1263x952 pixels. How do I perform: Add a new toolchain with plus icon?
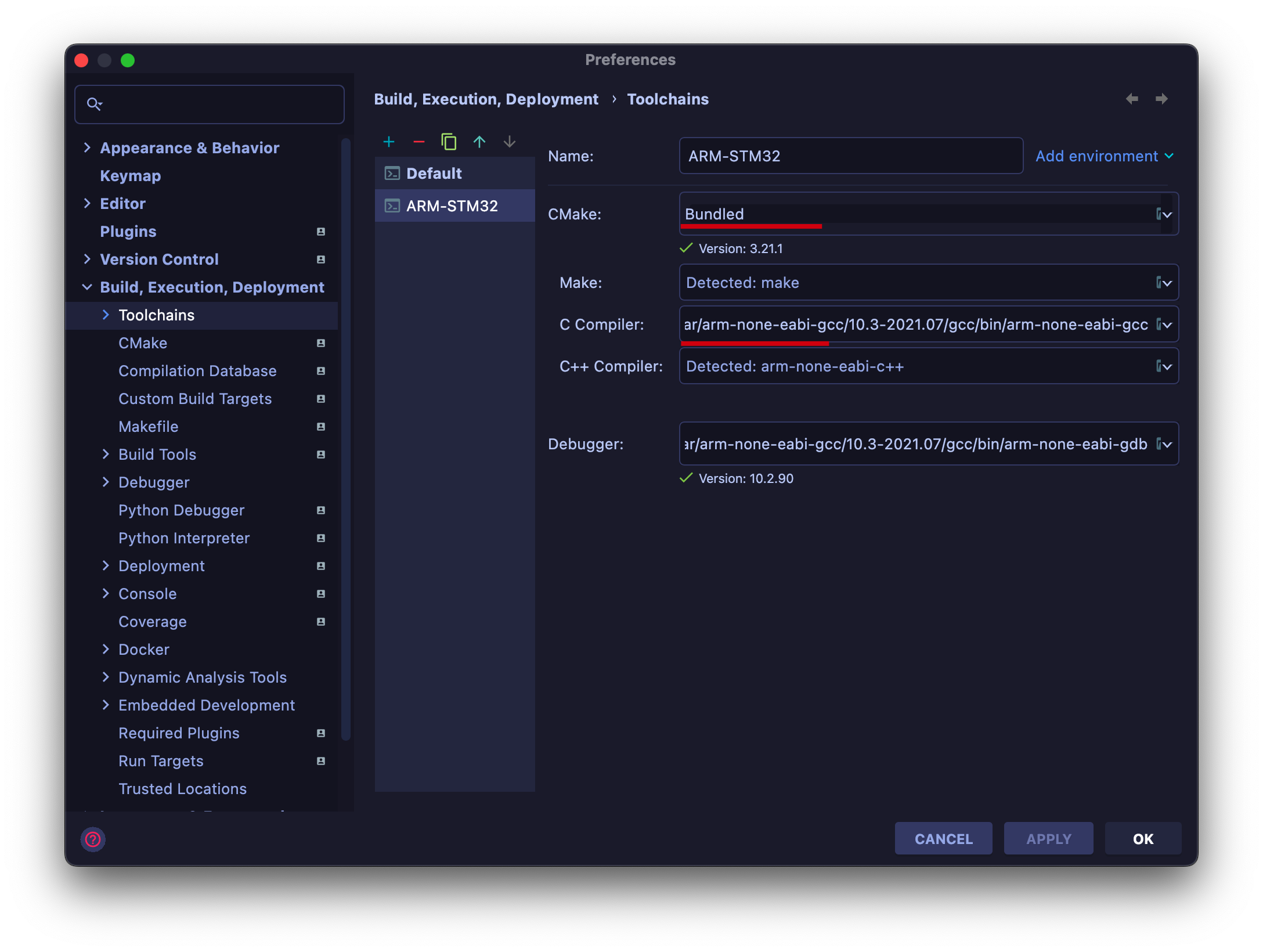pyautogui.click(x=389, y=142)
